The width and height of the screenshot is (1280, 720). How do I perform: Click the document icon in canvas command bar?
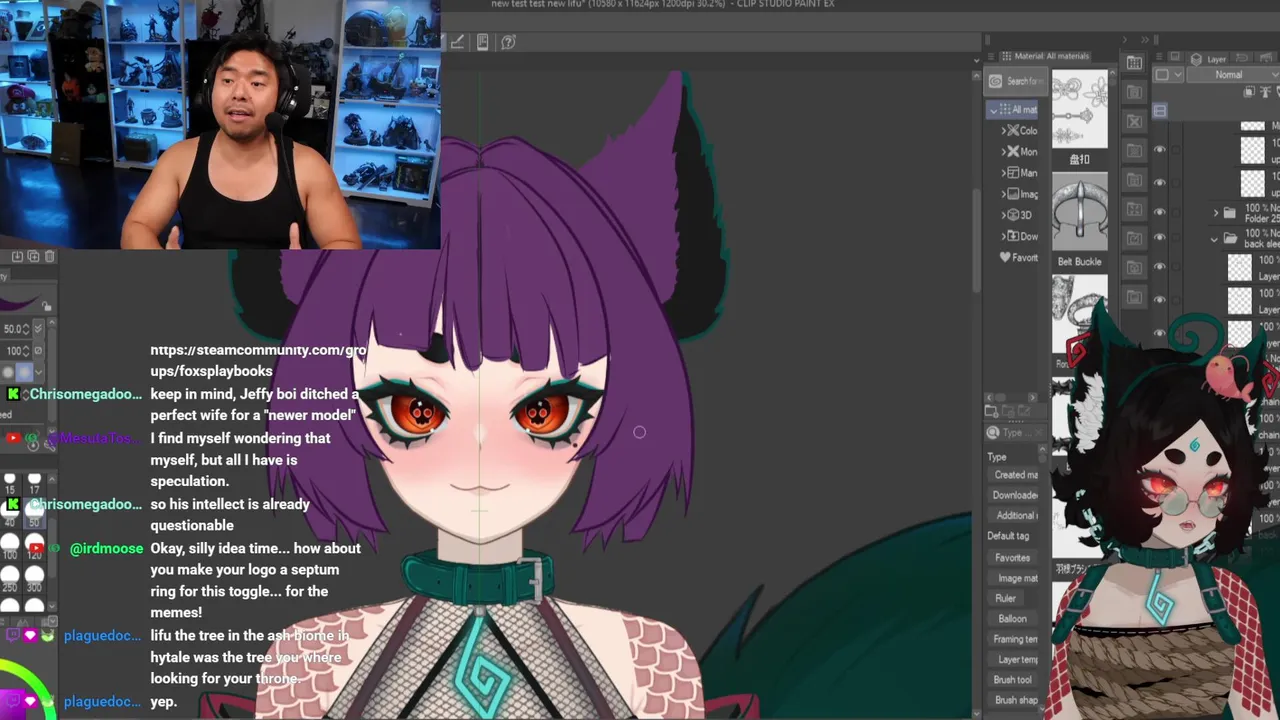[483, 42]
